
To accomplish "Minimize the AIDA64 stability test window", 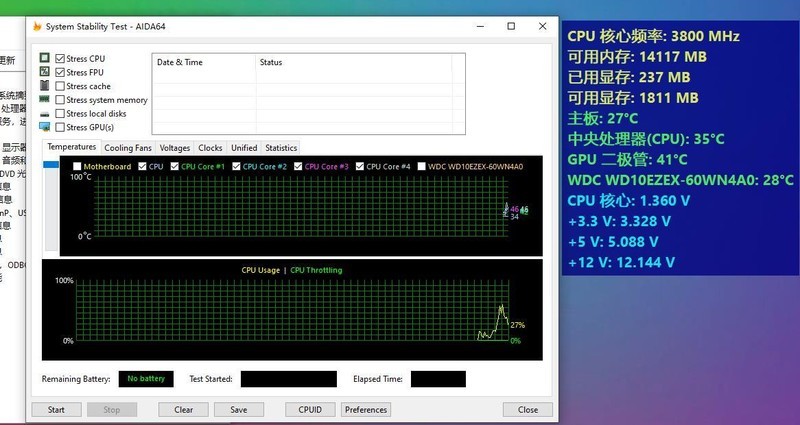I will click(x=480, y=27).
